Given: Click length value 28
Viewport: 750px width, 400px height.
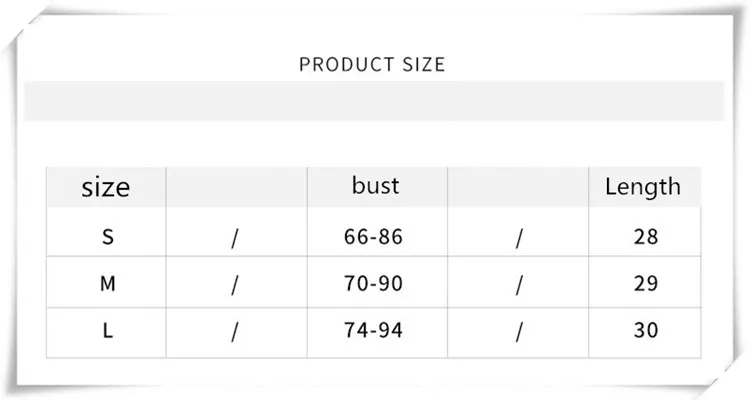Looking at the screenshot, I should [x=646, y=236].
